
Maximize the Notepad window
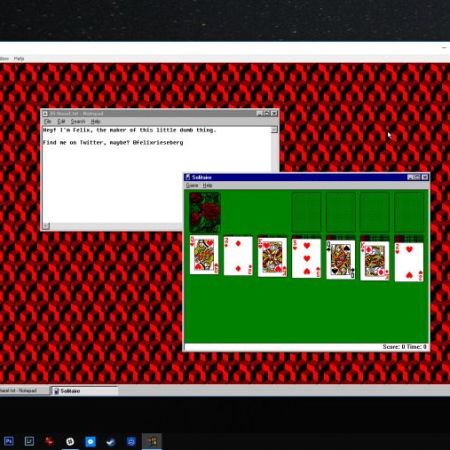coord(267,113)
